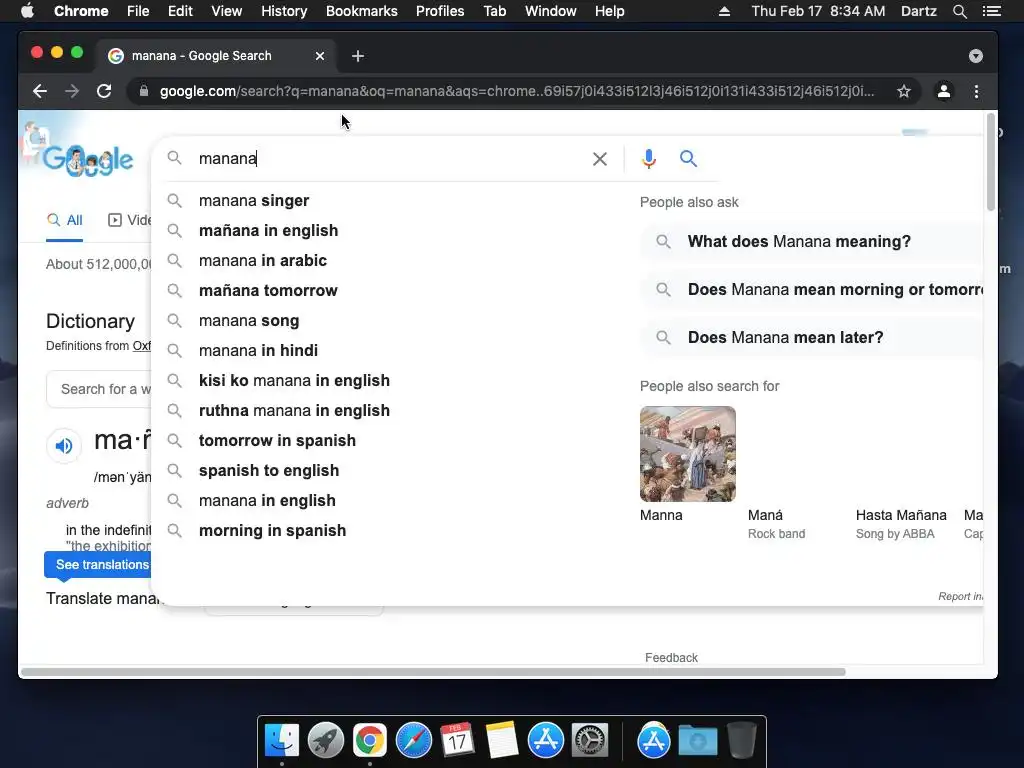Screen dimensions: 1024x768
Task: Choose suggestion 'kisi ko manana in english'
Action: click(x=294, y=381)
